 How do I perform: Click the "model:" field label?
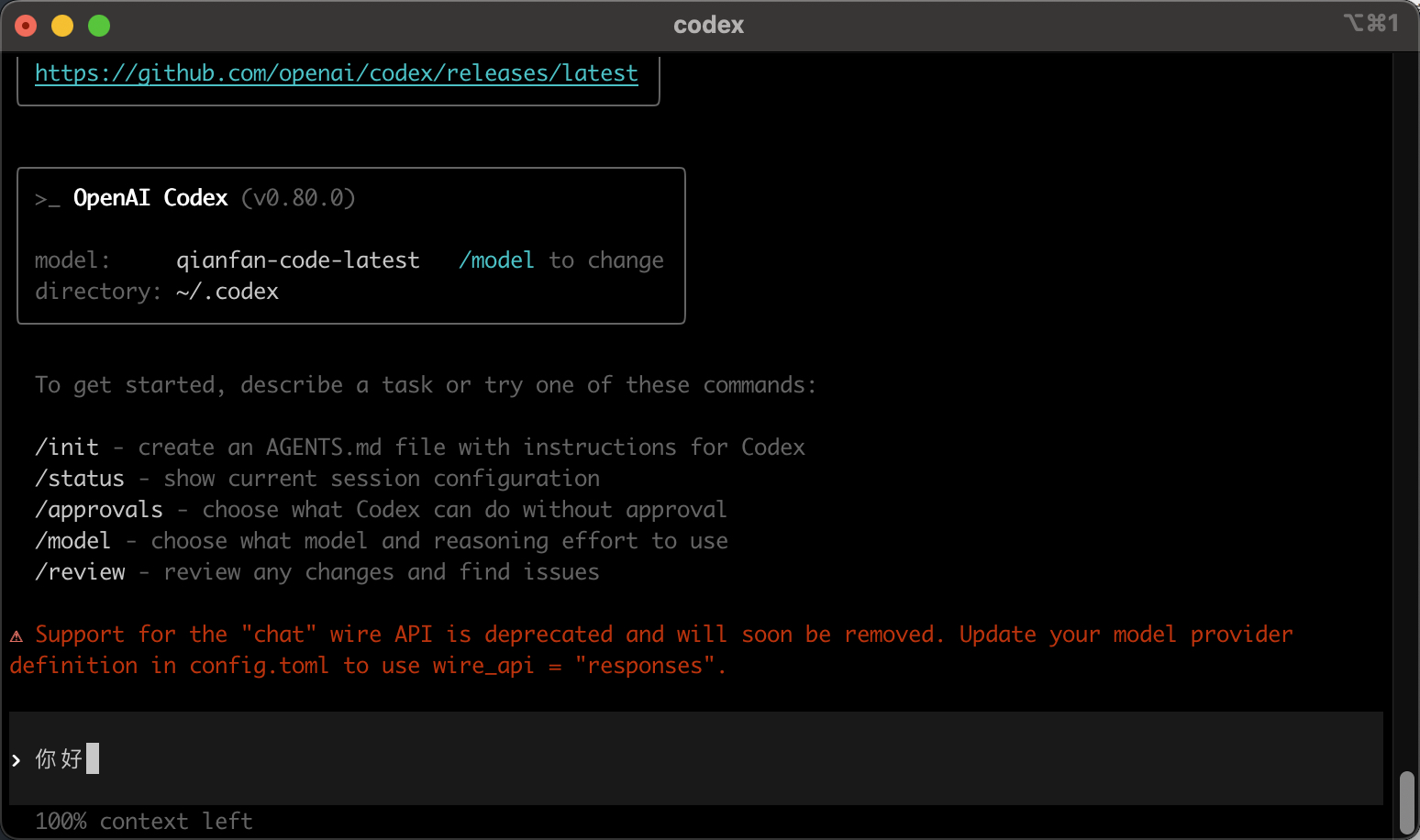pyautogui.click(x=72, y=260)
